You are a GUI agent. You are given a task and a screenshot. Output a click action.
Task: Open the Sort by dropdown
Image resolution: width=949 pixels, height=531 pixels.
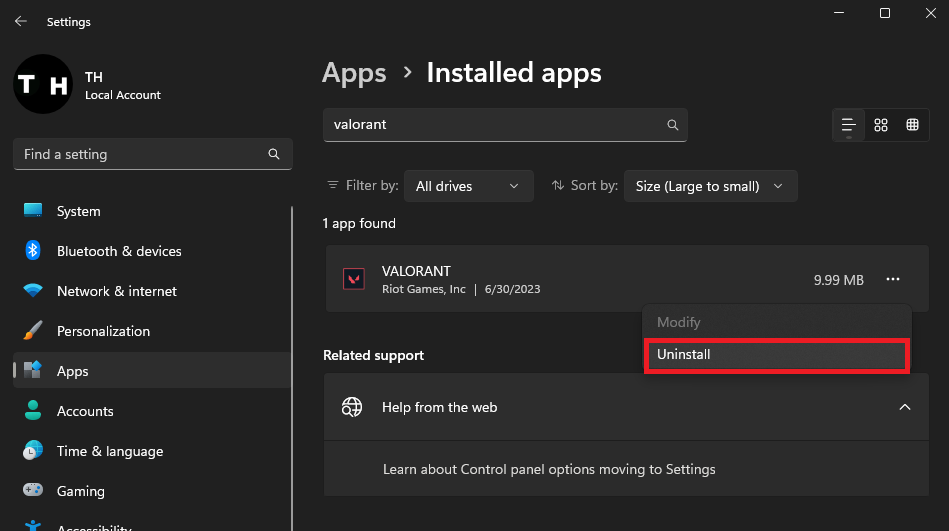(710, 186)
